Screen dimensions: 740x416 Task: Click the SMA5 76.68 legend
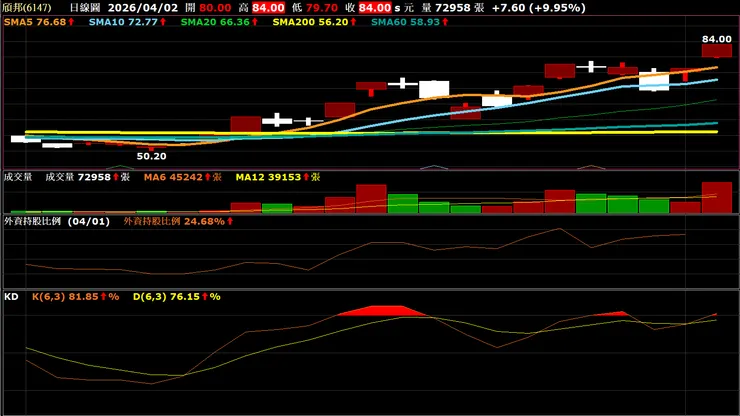point(39,22)
